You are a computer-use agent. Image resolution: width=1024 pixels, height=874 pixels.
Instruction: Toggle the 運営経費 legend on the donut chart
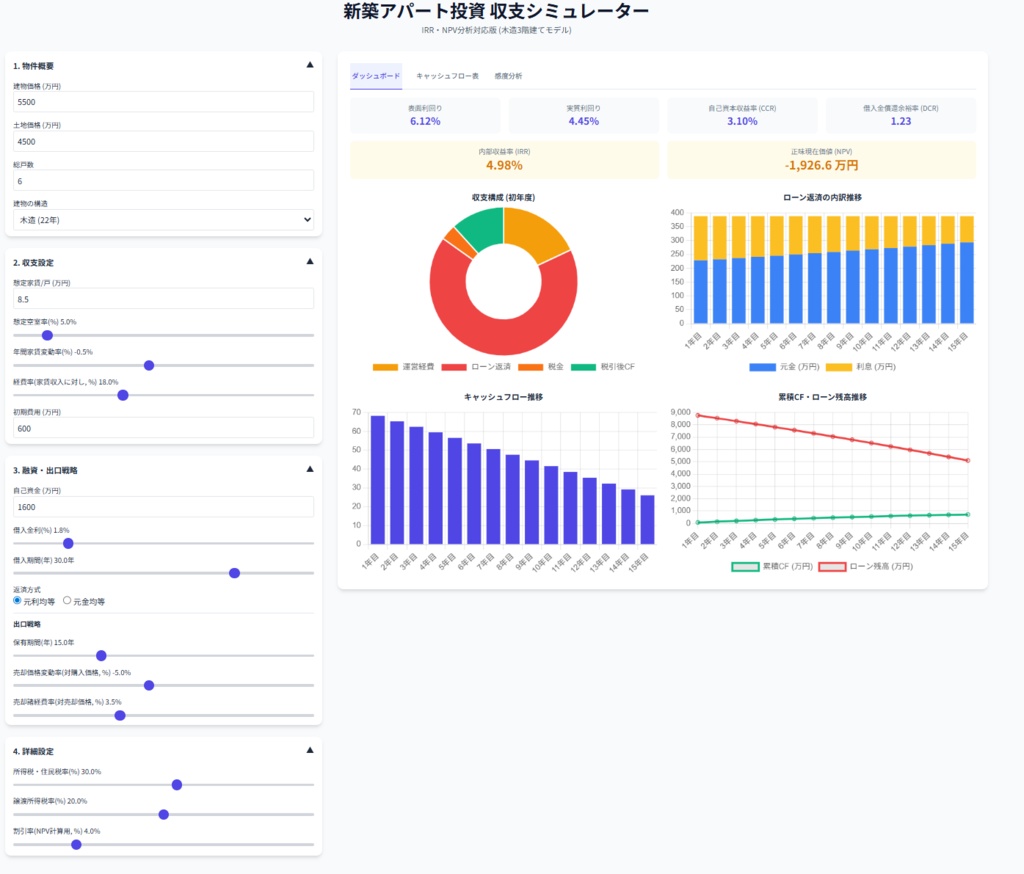click(405, 365)
